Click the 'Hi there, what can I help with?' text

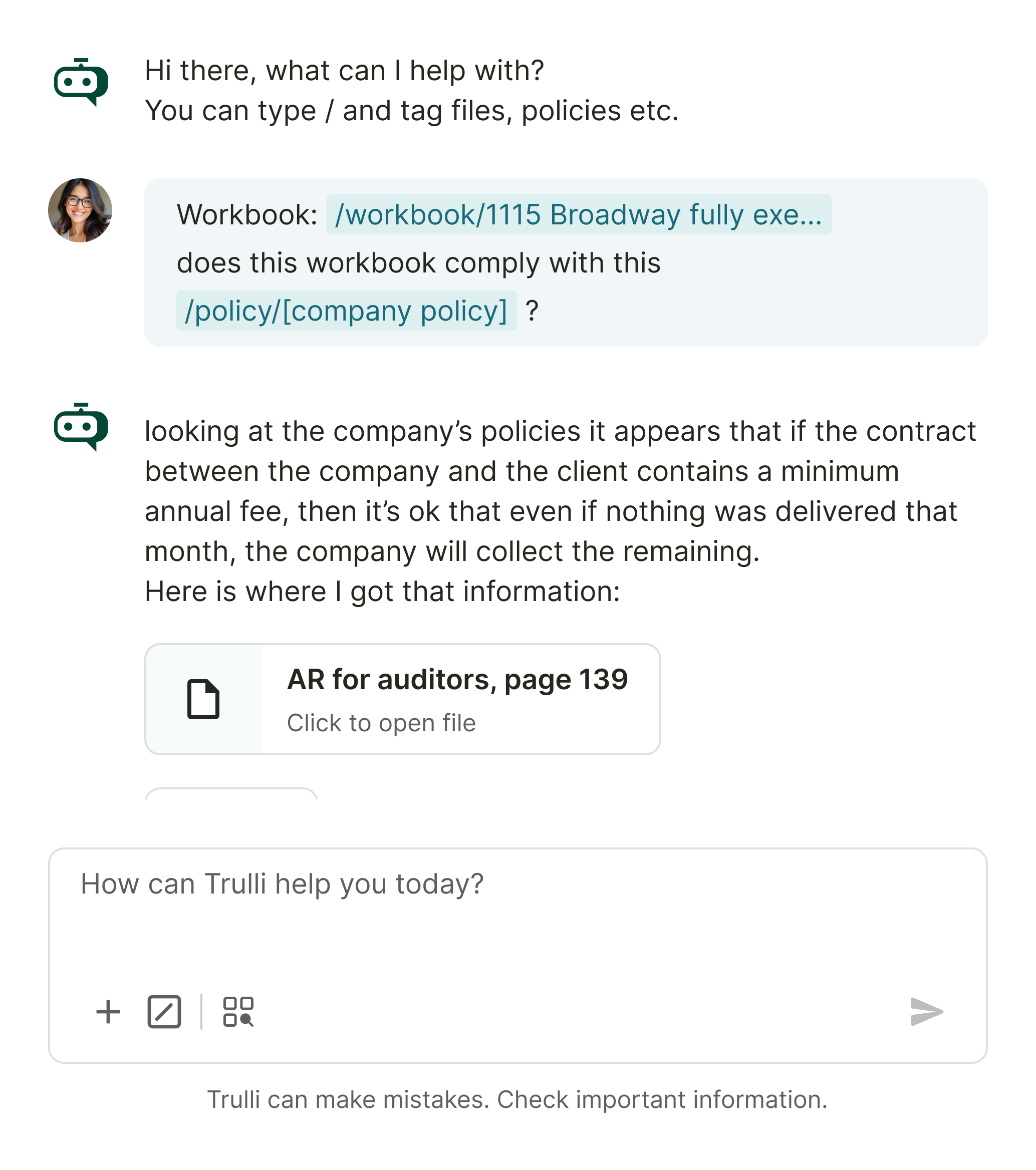pos(344,71)
